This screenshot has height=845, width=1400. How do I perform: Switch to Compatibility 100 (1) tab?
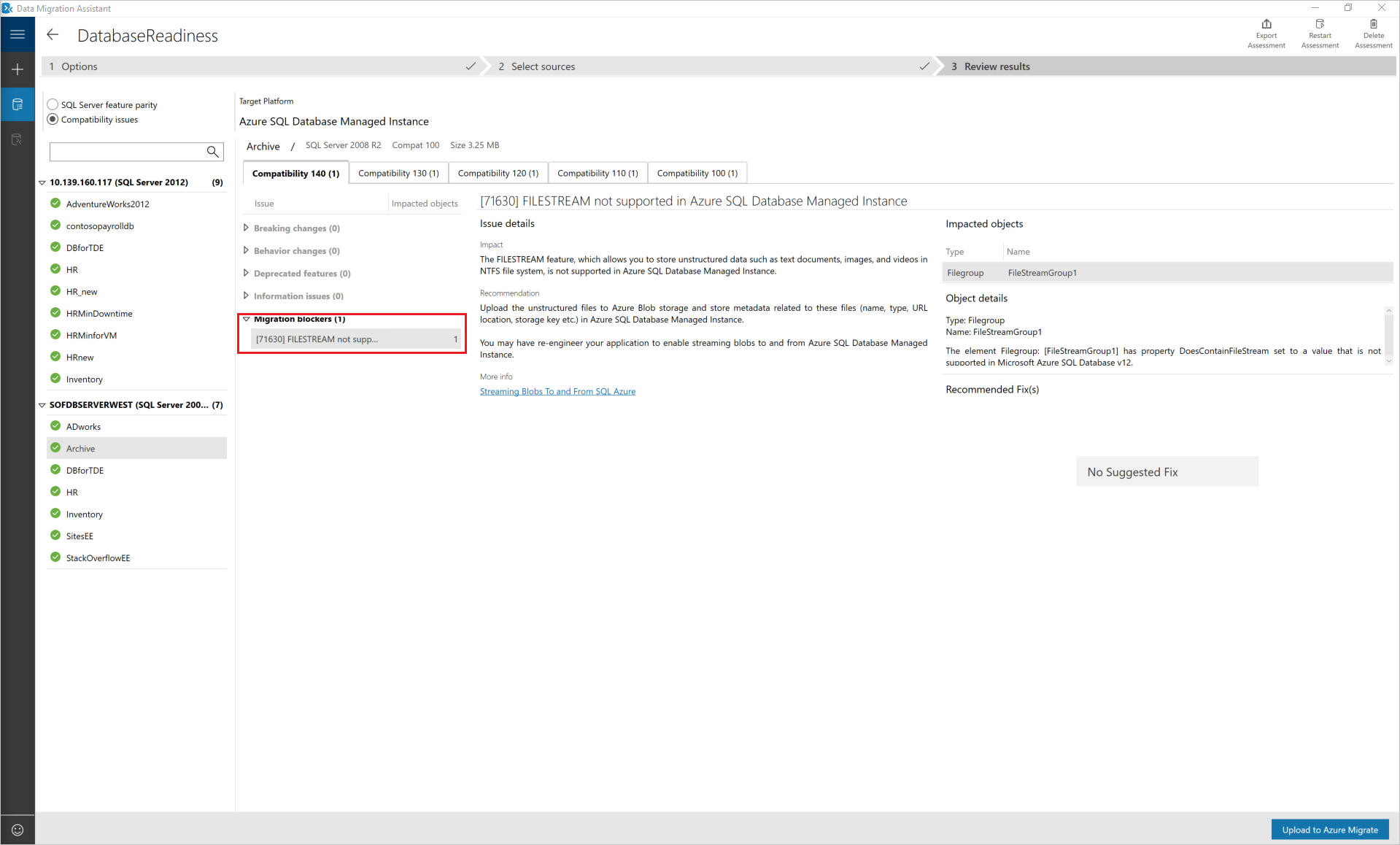click(697, 173)
